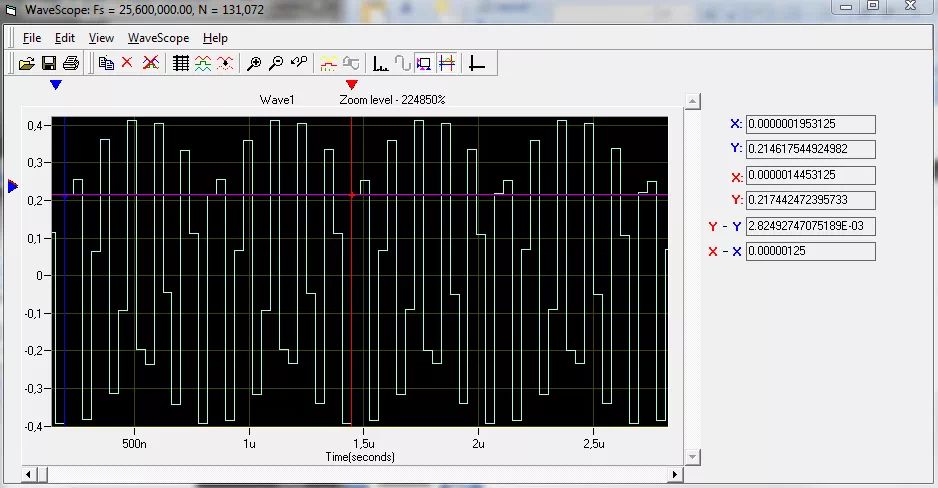Zoom out with the magnifier minus icon
Screen dimensions: 938x488
tap(276, 63)
